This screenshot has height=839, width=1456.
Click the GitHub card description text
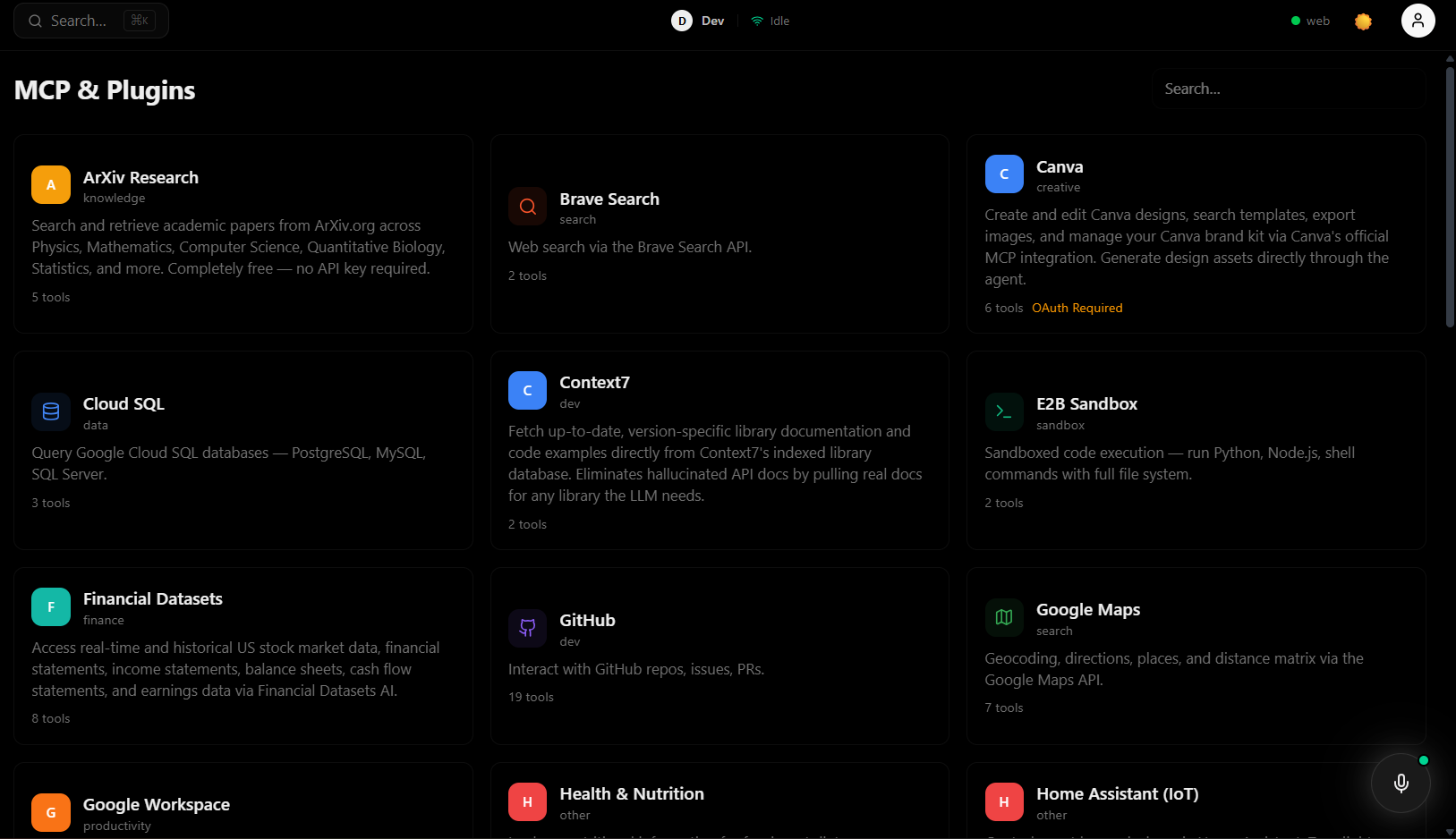(x=636, y=669)
